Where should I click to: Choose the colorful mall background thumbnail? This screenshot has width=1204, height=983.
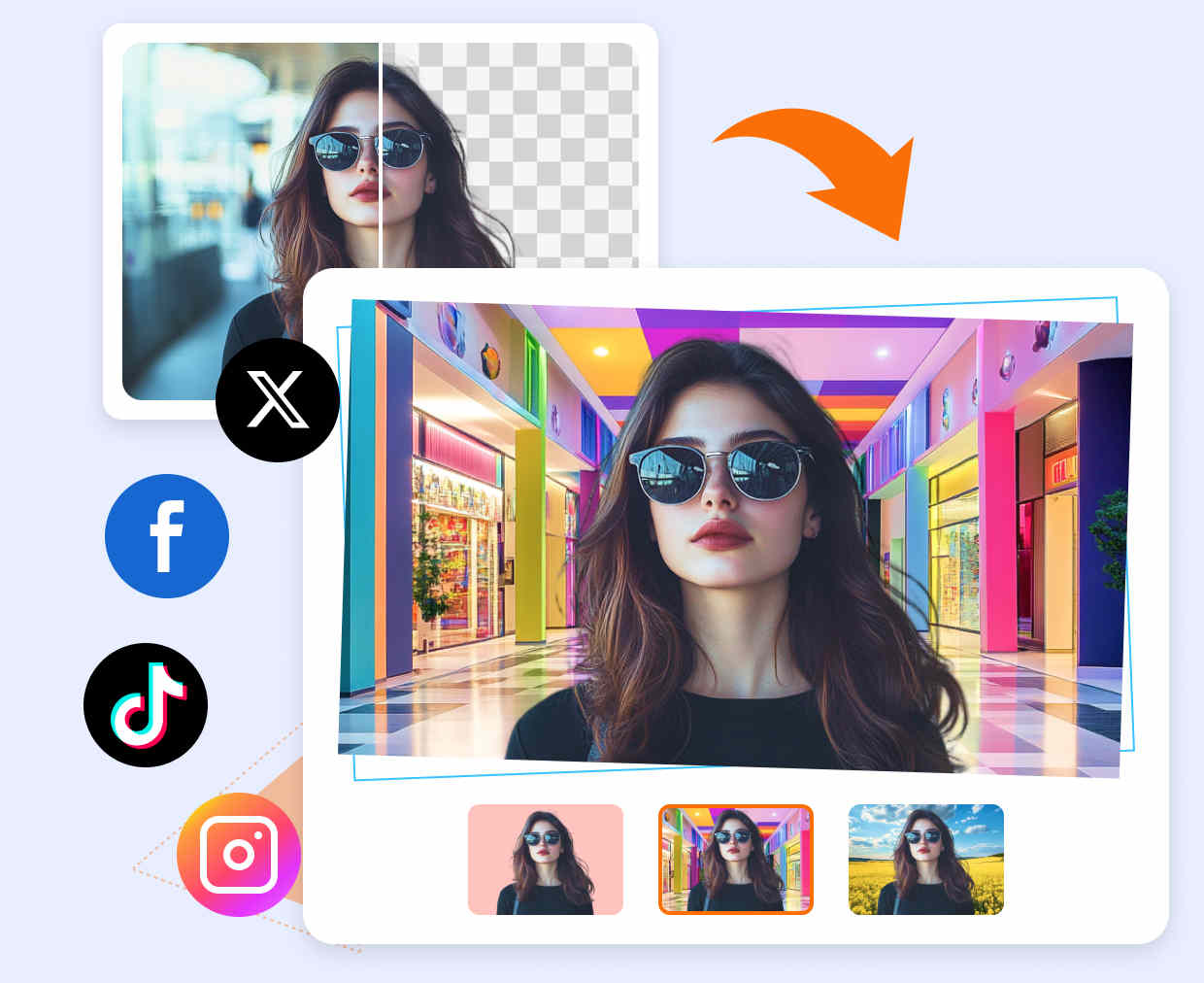coord(735,860)
